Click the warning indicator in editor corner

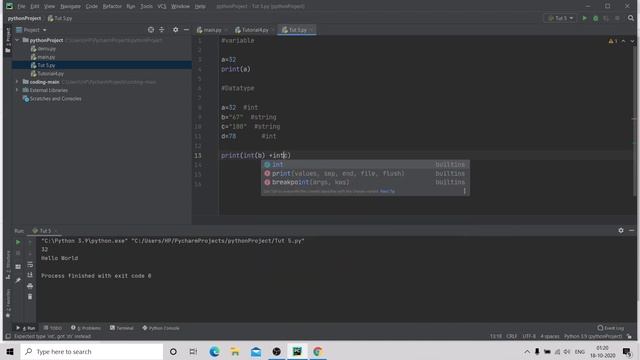(x=613, y=41)
